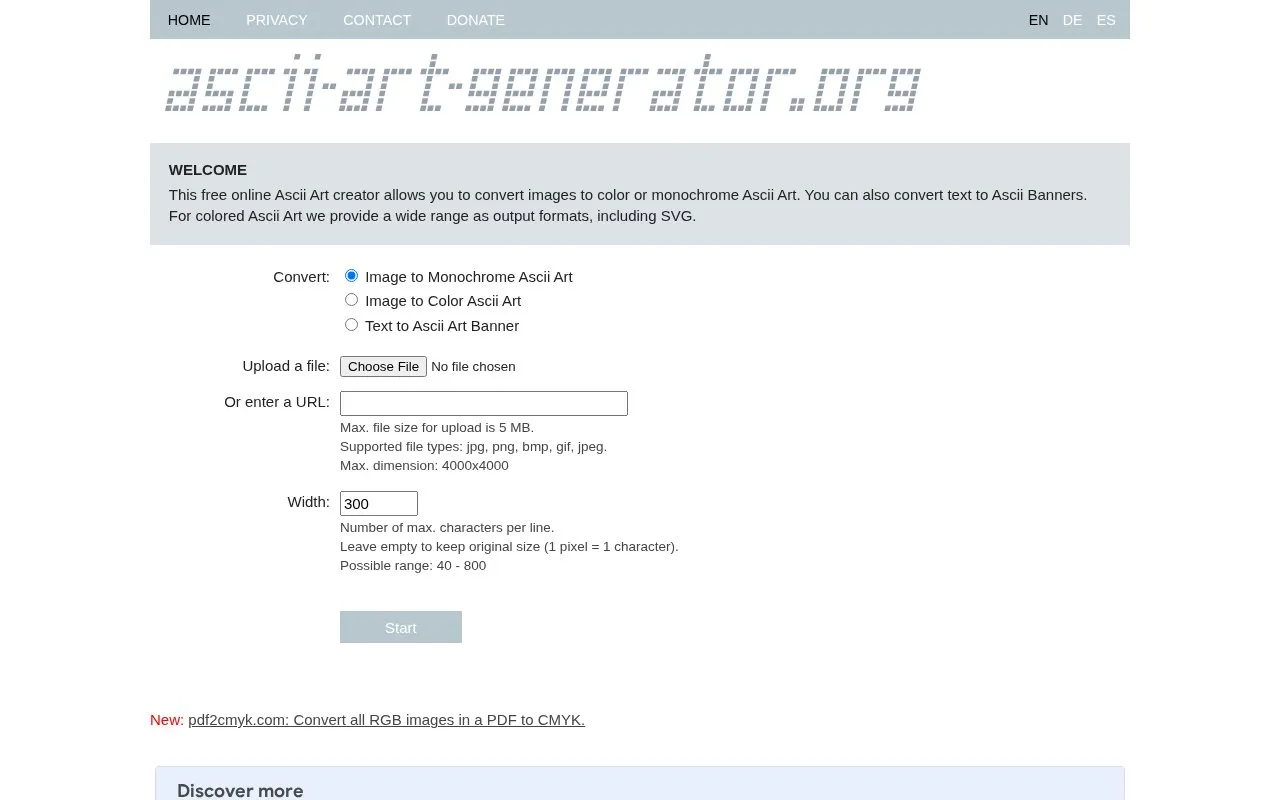Open the DONATE page
The height and width of the screenshot is (800, 1280).
(476, 20)
